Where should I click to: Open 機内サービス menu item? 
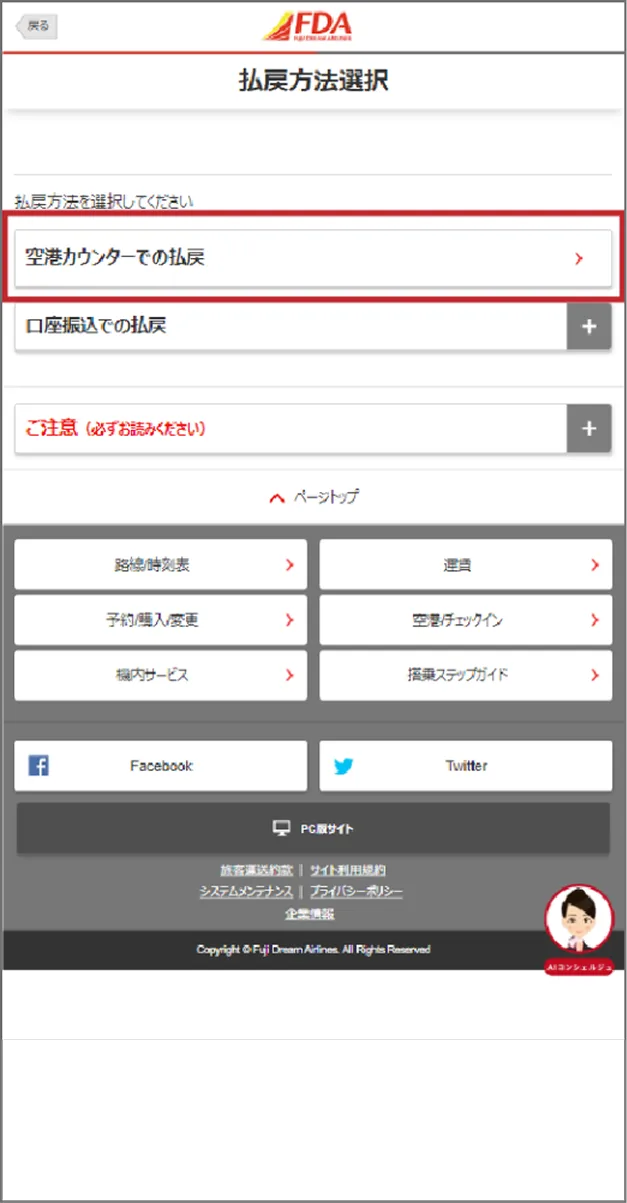coord(161,675)
